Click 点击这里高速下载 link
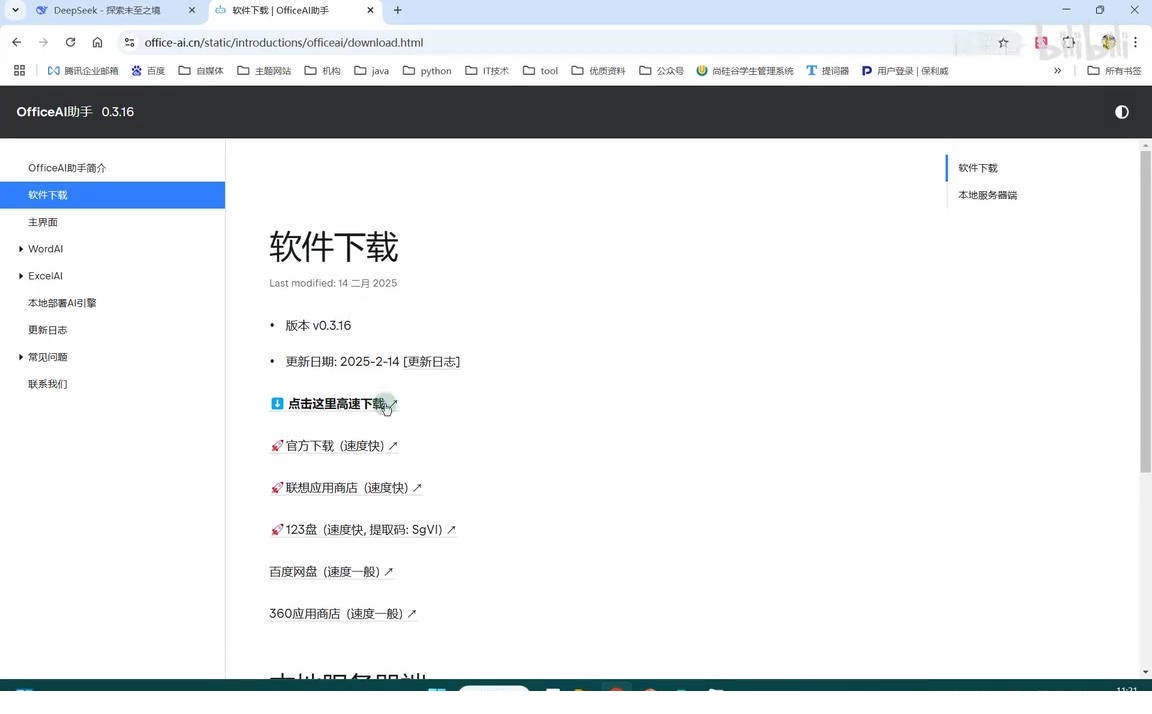Image resolution: width=1152 pixels, height=714 pixels. tap(336, 404)
